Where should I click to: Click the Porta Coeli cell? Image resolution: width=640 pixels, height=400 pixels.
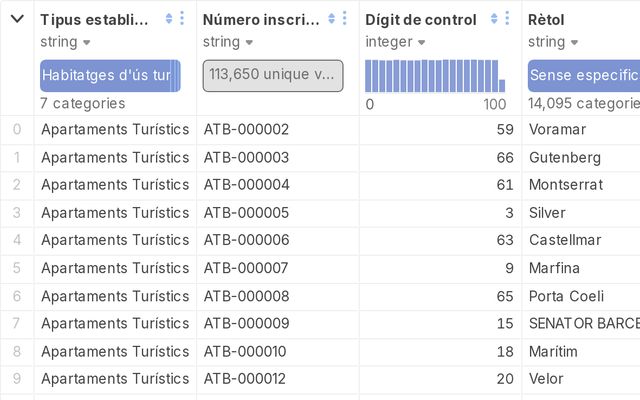click(x=566, y=296)
